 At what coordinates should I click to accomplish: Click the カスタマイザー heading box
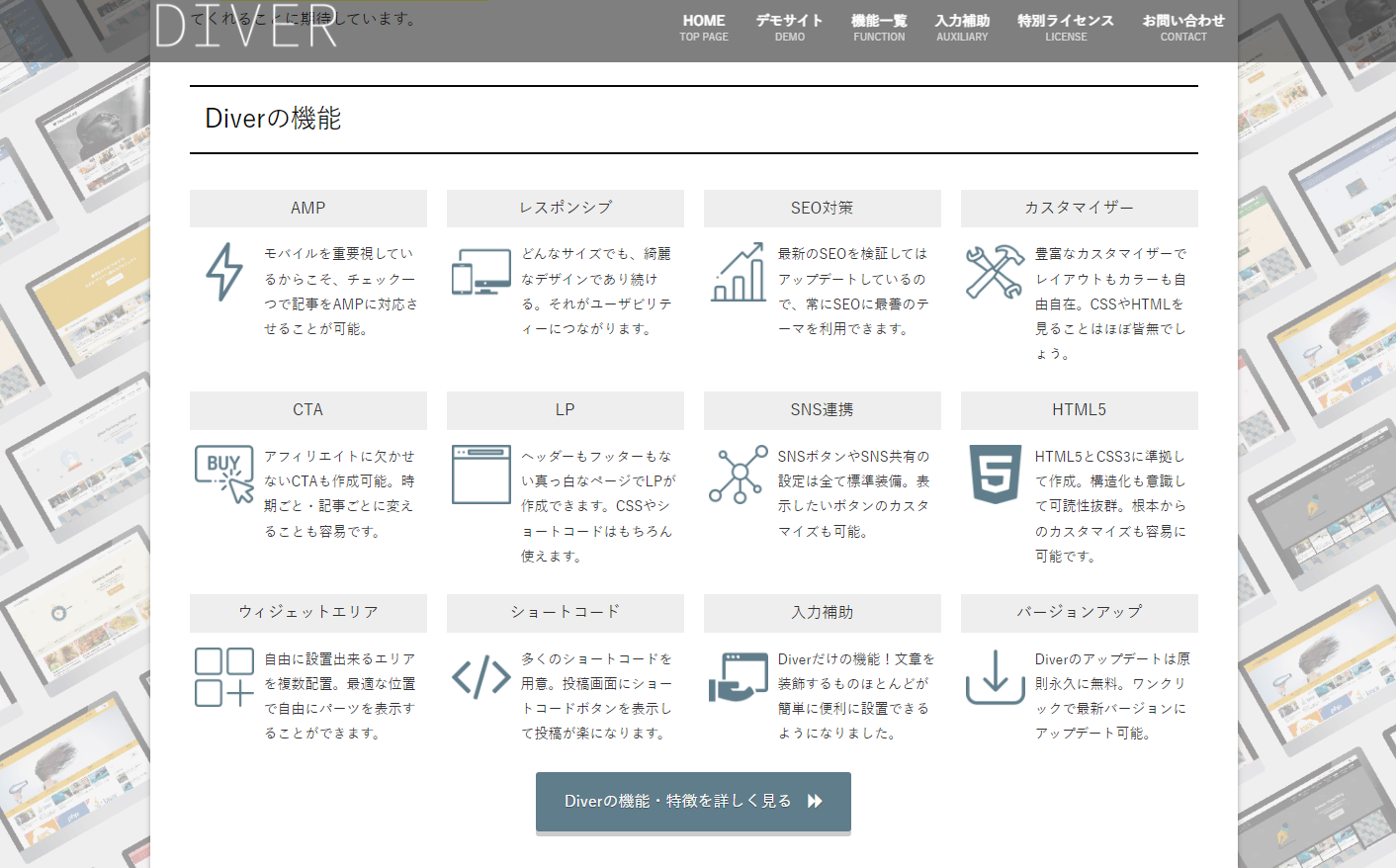tap(1080, 209)
